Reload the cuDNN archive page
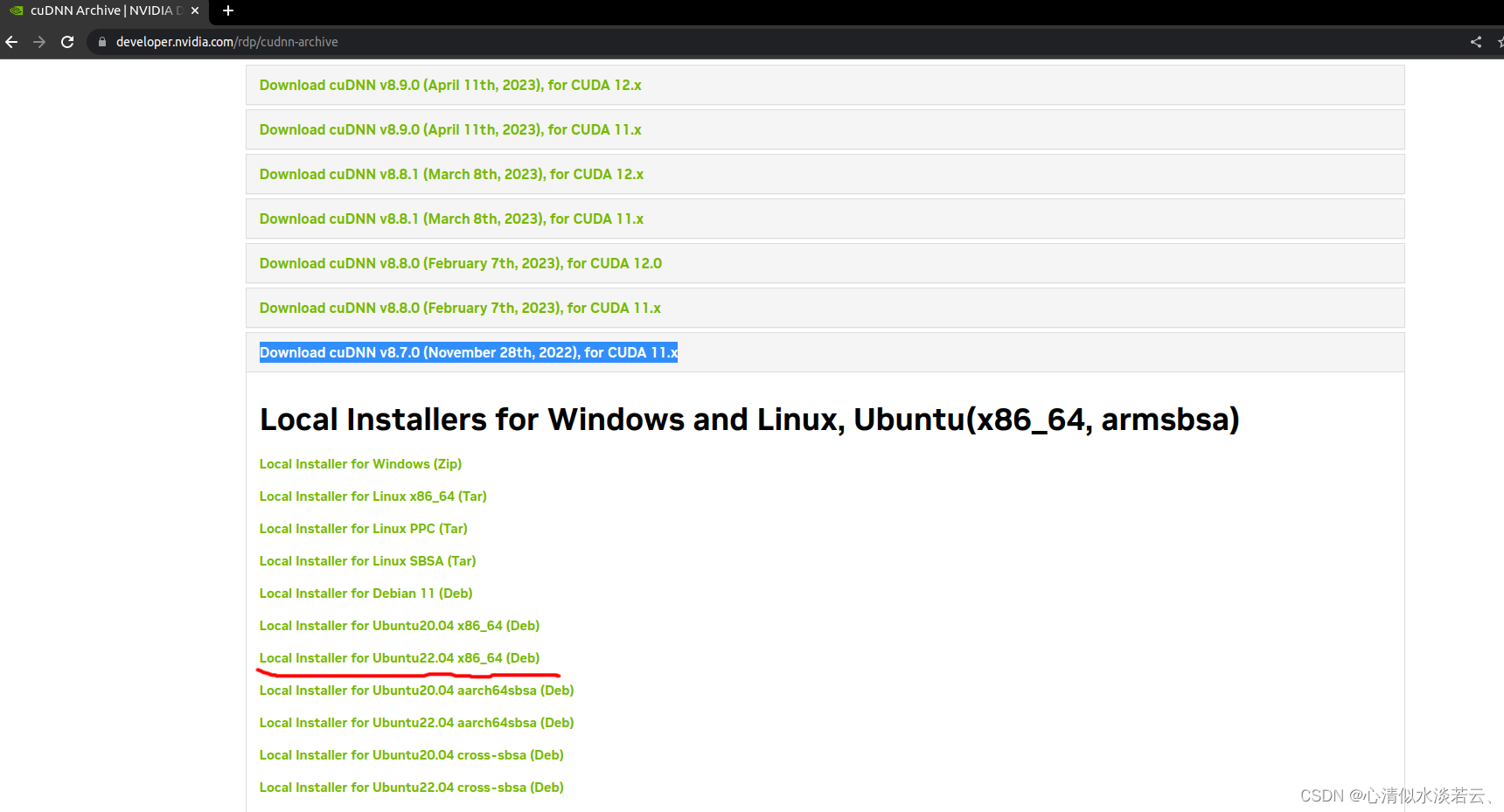 tap(67, 42)
